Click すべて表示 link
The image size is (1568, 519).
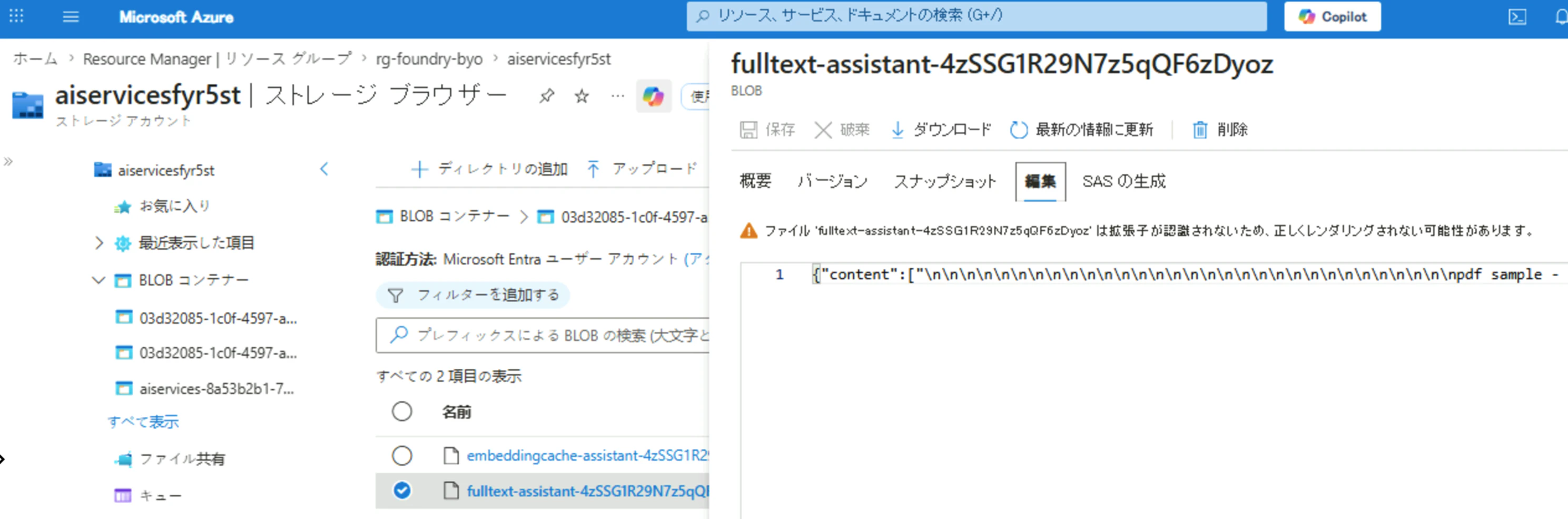pos(143,422)
